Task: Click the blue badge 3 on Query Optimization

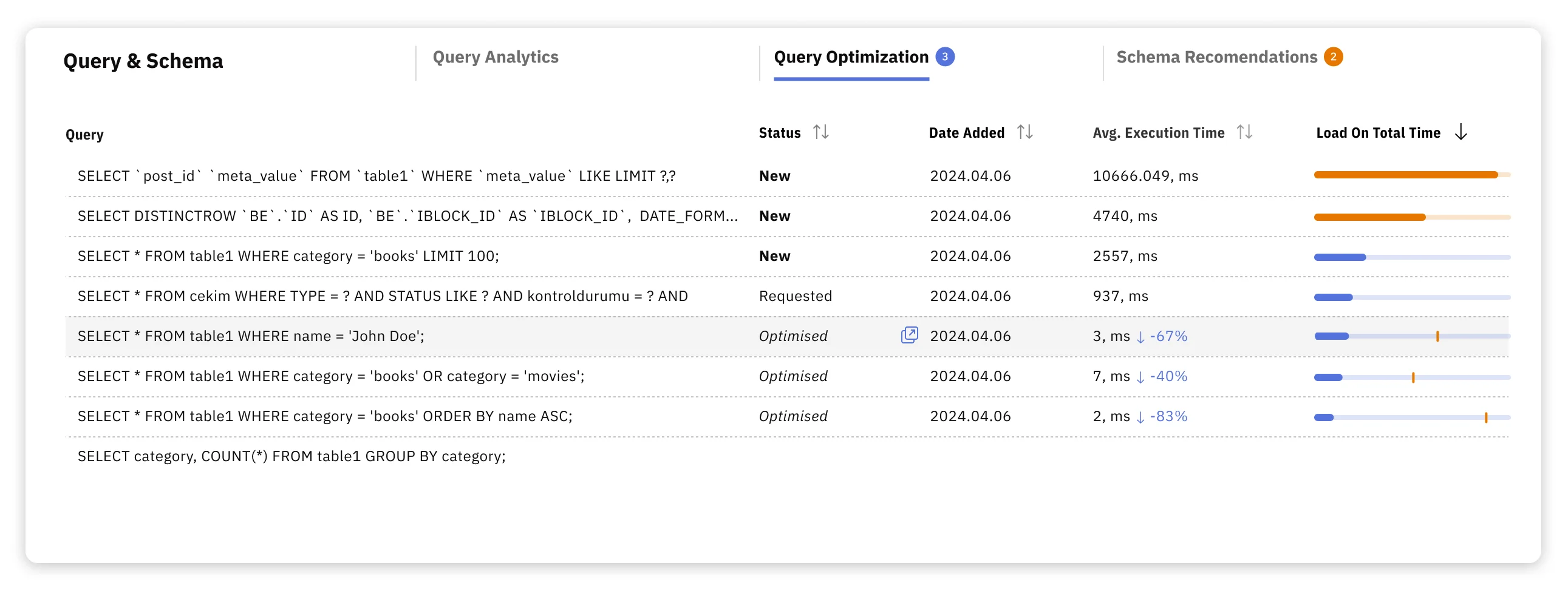Action: point(945,56)
